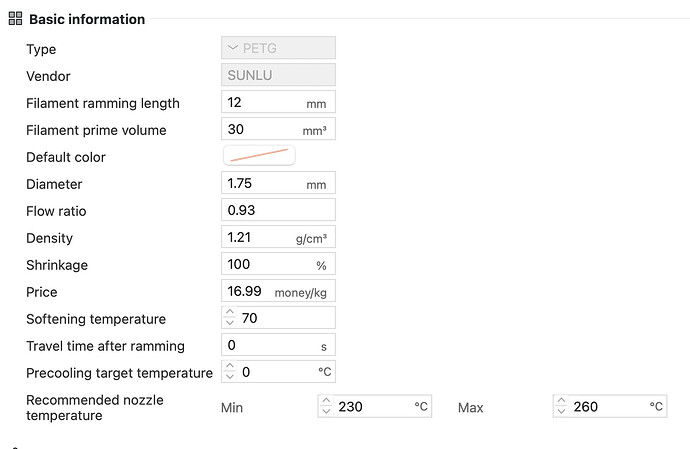Raise the Max nozzle temperature stepper
The height and width of the screenshot is (449, 690).
(x=562, y=401)
